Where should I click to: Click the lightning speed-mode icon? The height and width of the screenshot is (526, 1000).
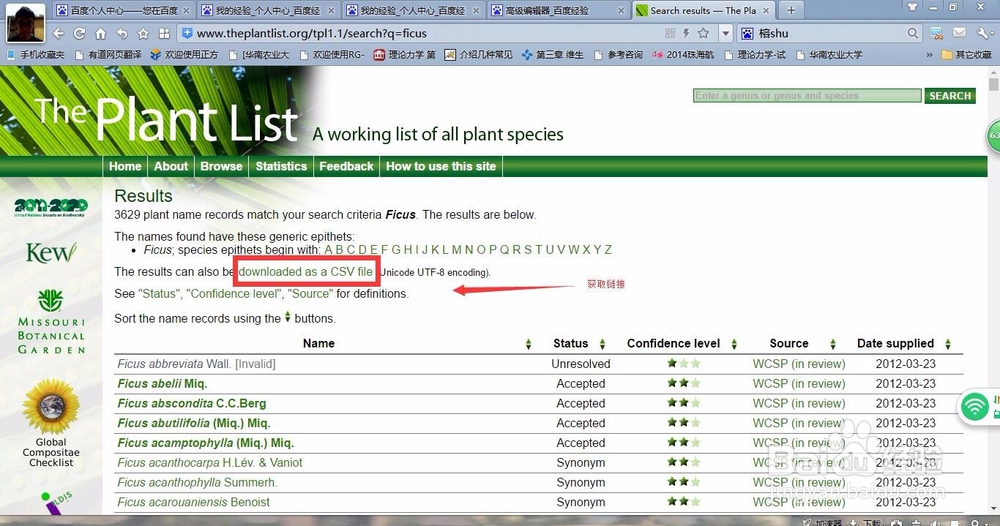[x=686, y=33]
